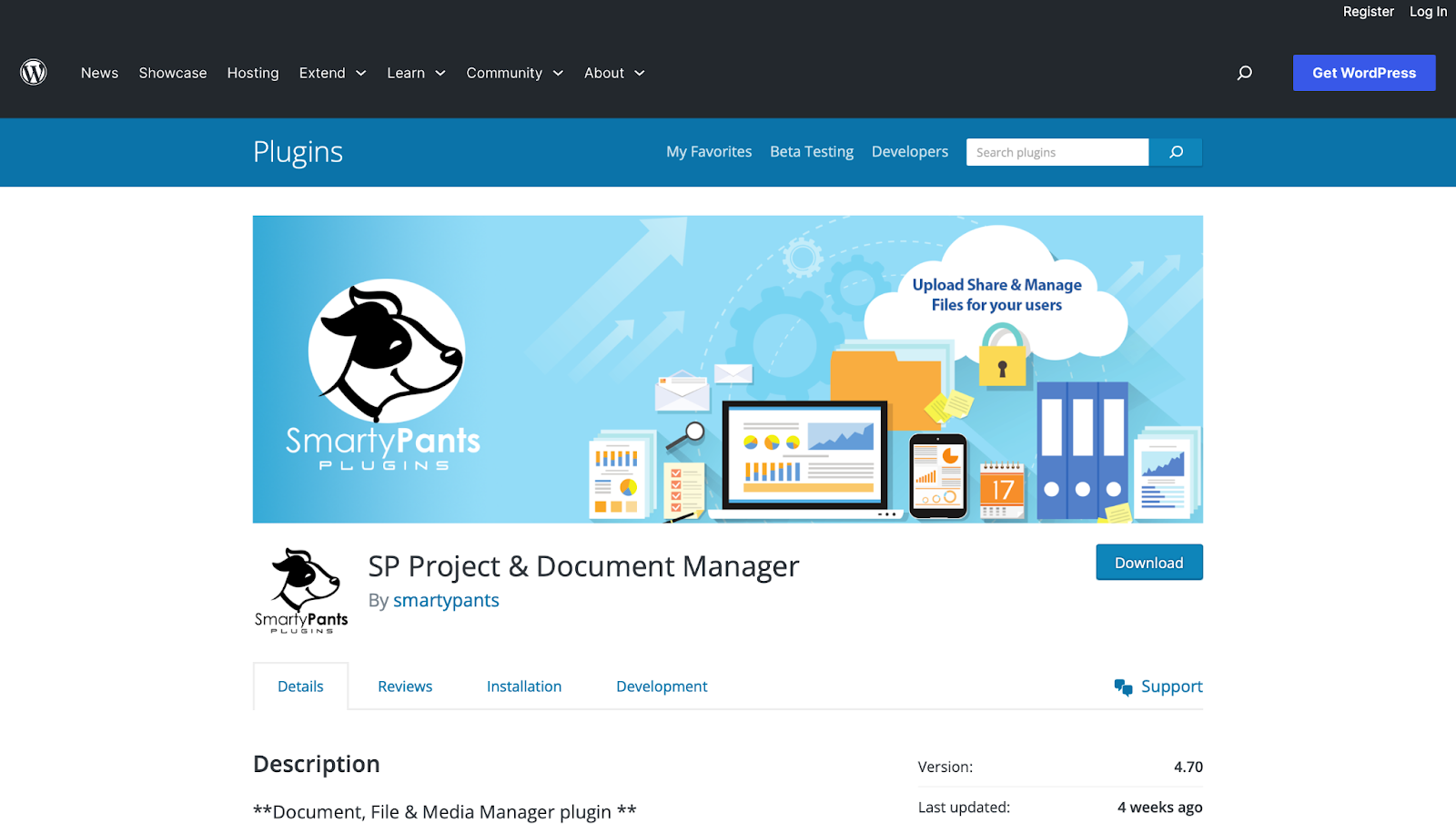Click the Download button
Screen dimensions: 1456x824
1149,563
